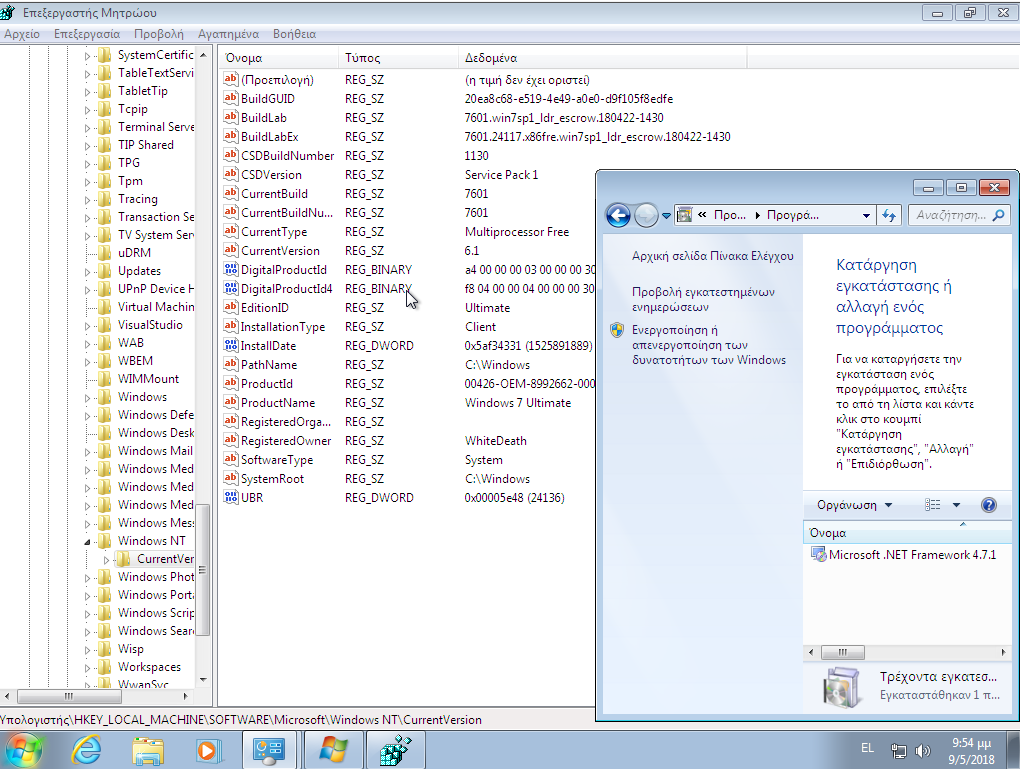Click the CurrentVersion folder icon in tree
The width and height of the screenshot is (1020, 769).
click(124, 559)
